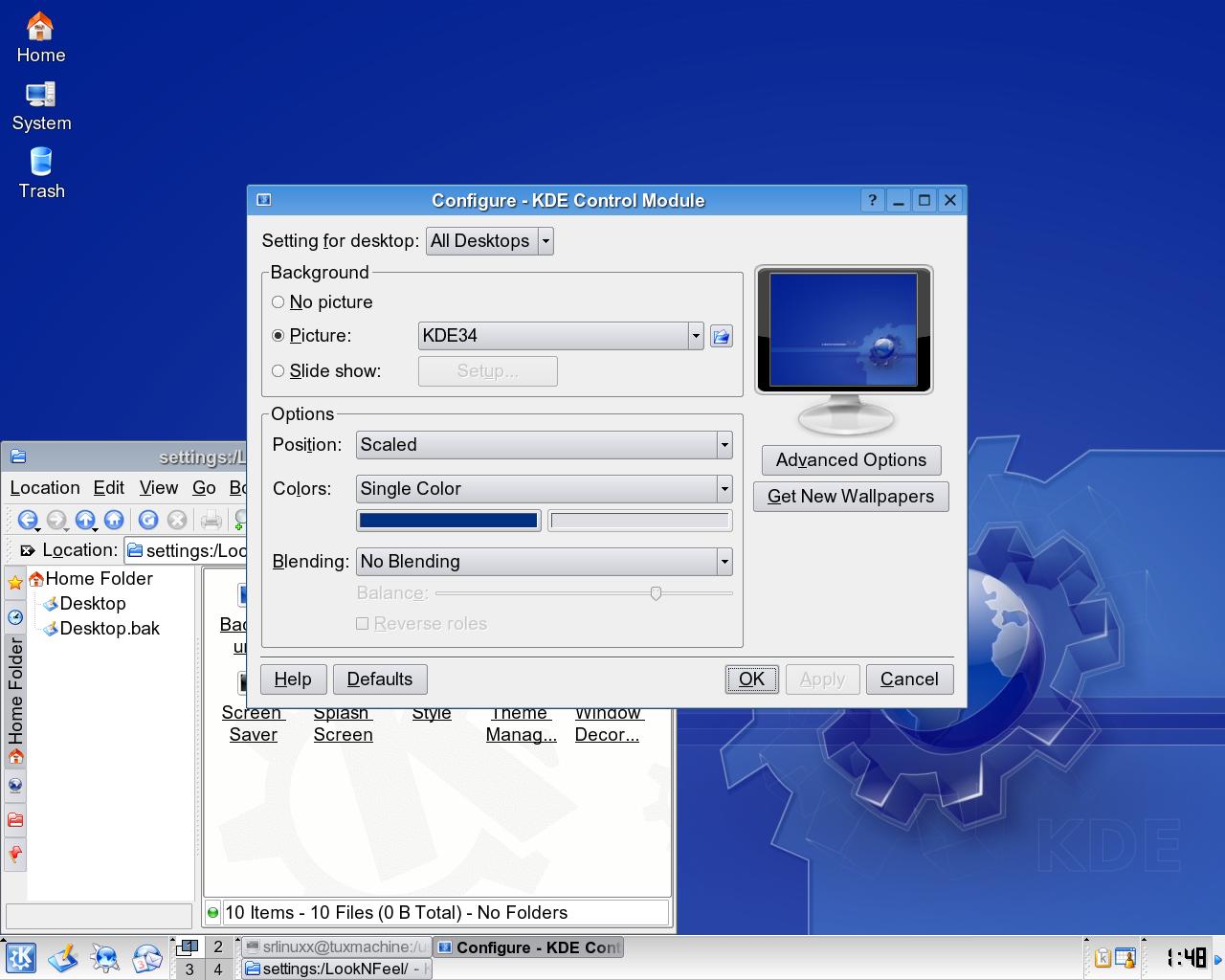Open Up button history dropdown arrow
This screenshot has height=980, width=1225.
tap(95, 529)
